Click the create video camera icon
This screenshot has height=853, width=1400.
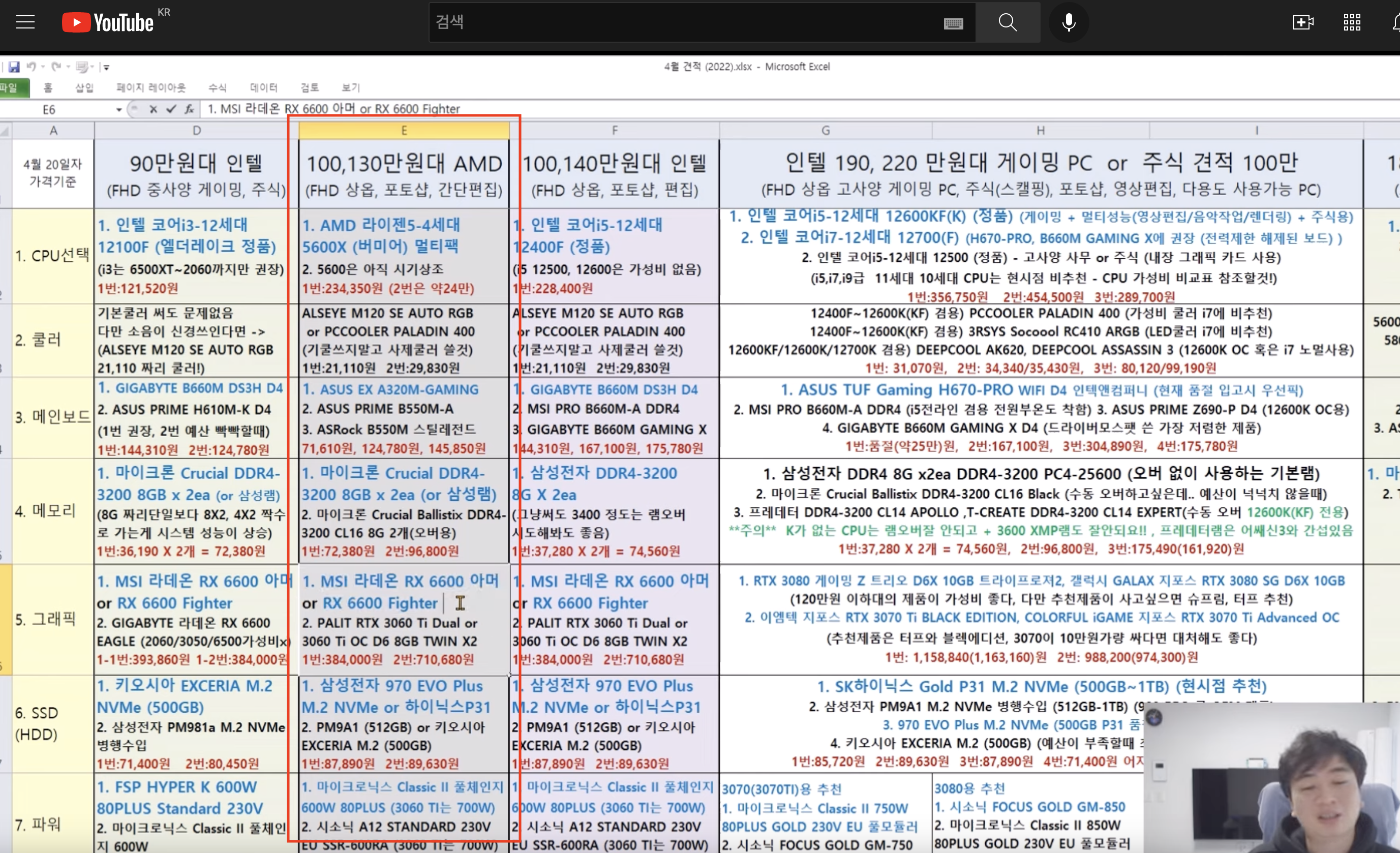click(1303, 23)
